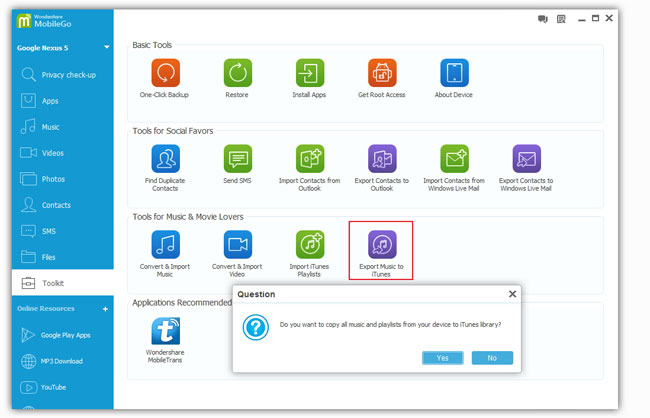
Task: Open Convert & Import Music tool
Action: pyautogui.click(x=165, y=245)
